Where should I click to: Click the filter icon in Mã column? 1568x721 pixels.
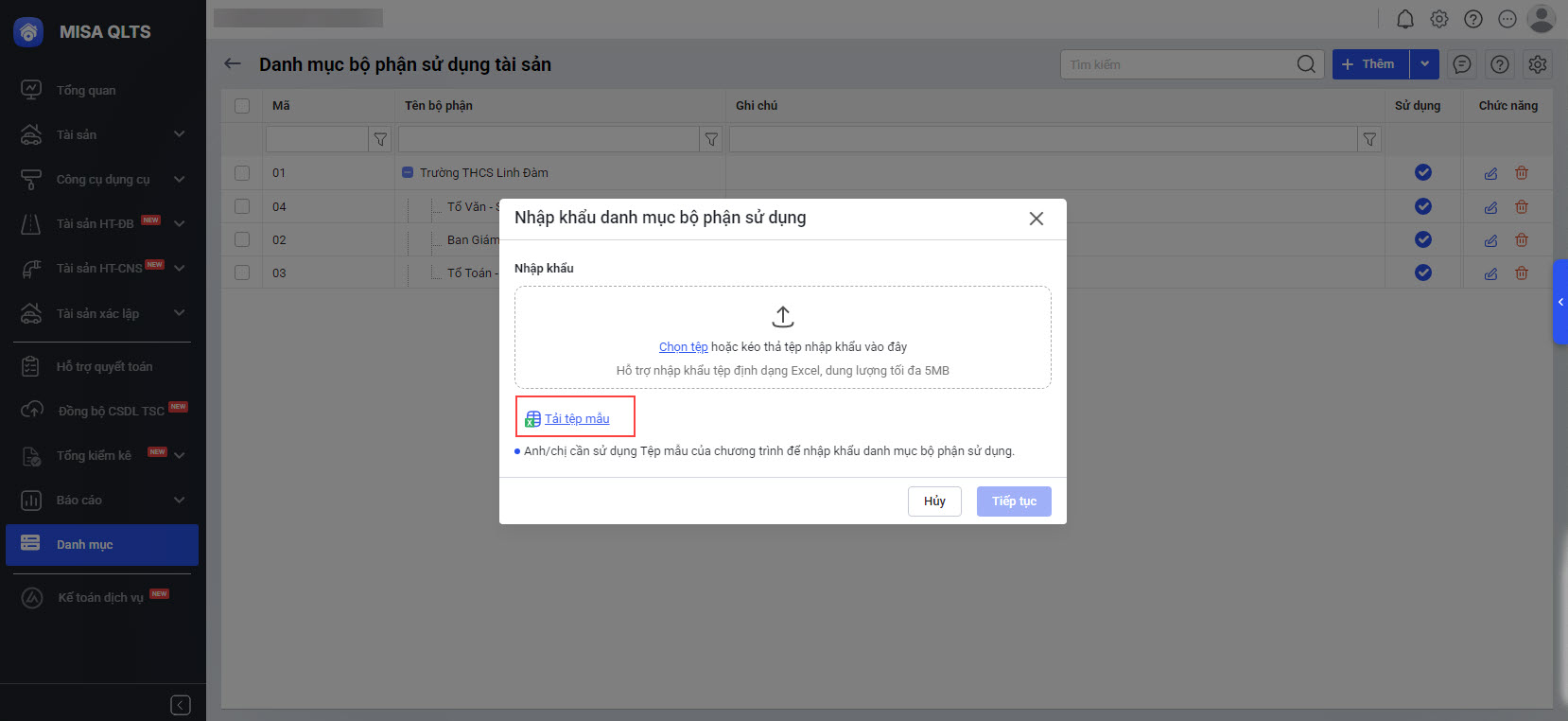pos(380,140)
